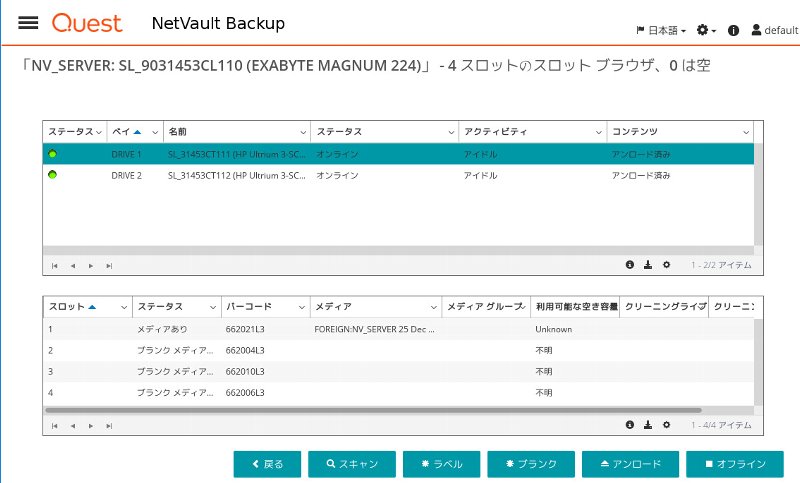Go to first page in drives table

55,266
